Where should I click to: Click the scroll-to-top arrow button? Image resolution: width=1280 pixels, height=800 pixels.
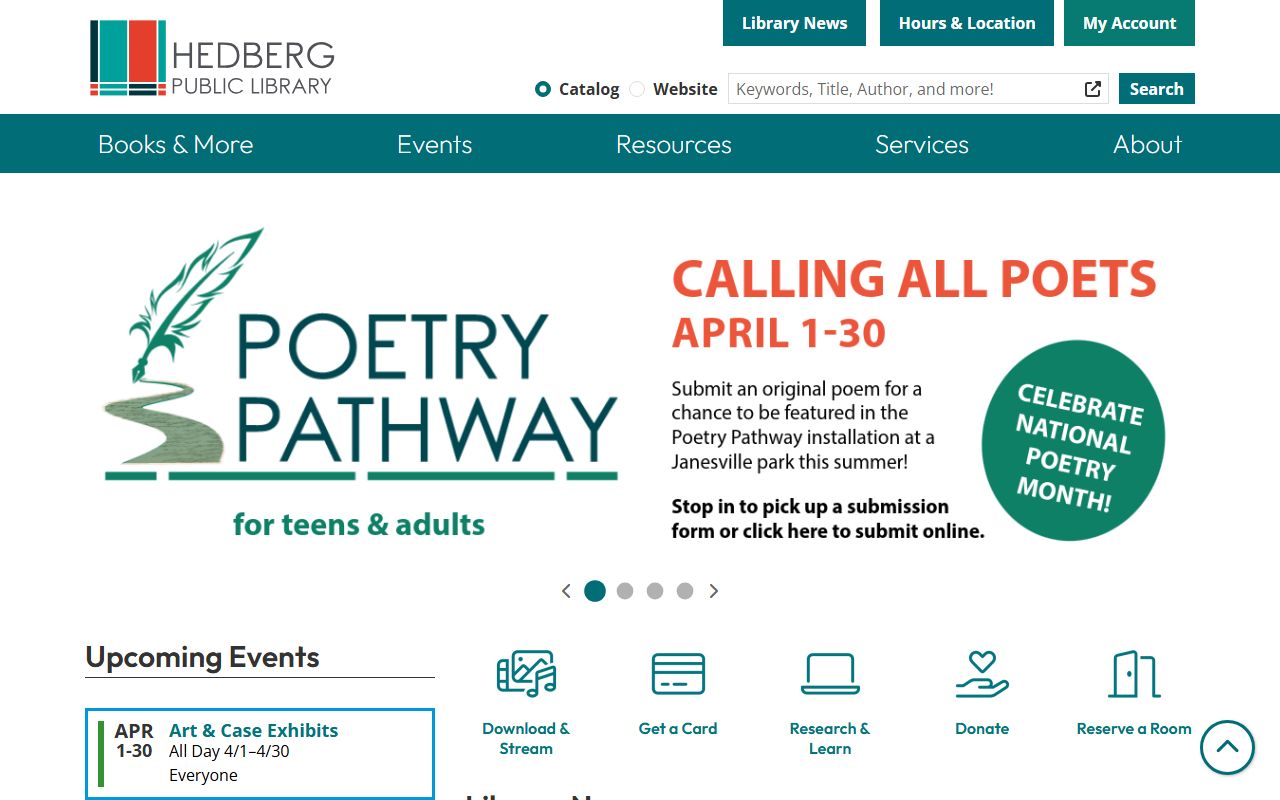[x=1227, y=747]
